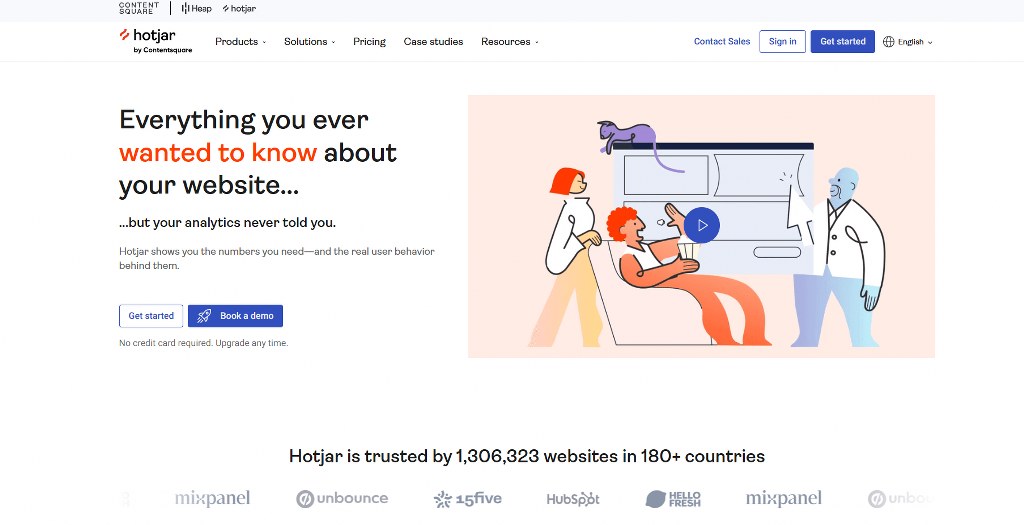This screenshot has width=1024, height=525.
Task: Click the hero Get started button
Action: click(x=151, y=316)
